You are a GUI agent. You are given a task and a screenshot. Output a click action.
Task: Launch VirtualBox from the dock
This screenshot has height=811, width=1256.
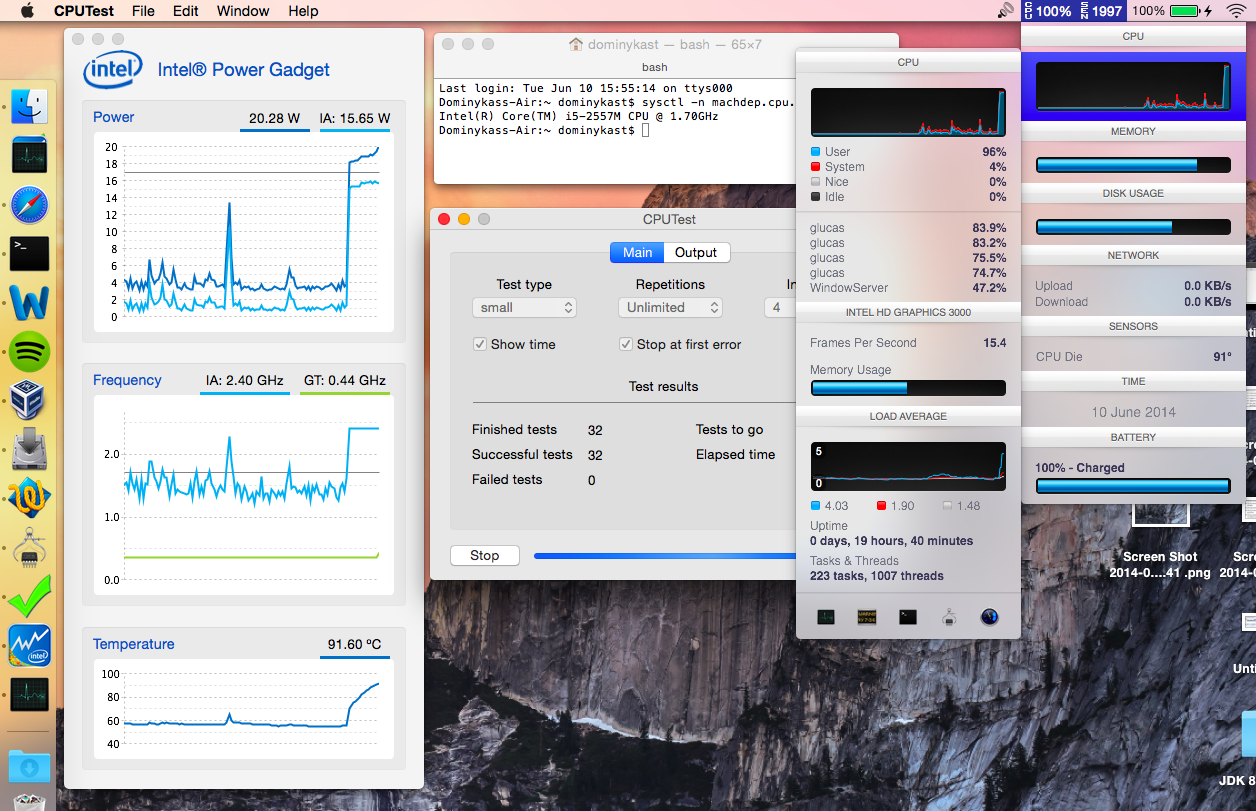click(x=29, y=400)
